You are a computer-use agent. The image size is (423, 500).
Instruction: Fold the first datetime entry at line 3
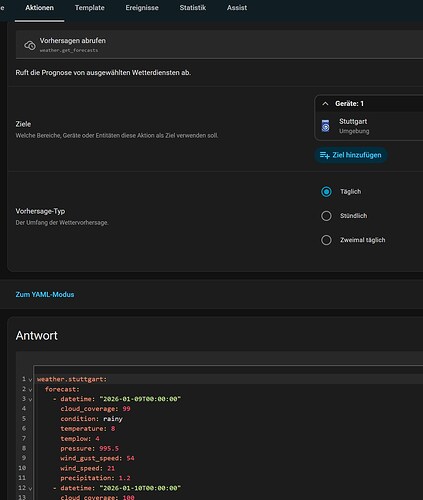pyautogui.click(x=30, y=399)
